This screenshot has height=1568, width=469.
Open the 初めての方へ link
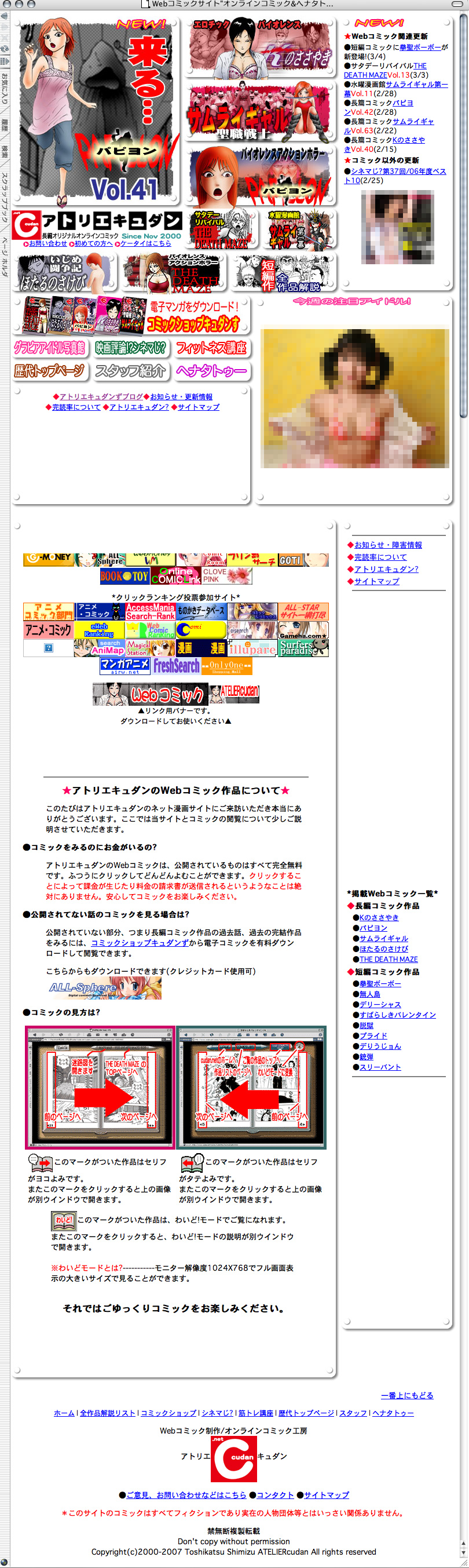94,243
